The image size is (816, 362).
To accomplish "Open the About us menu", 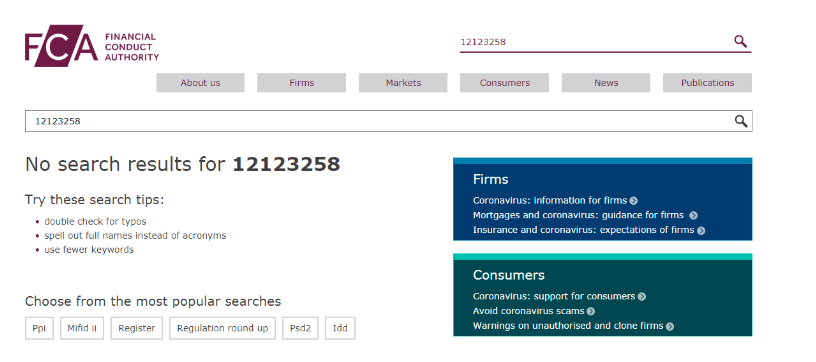I will click(200, 83).
